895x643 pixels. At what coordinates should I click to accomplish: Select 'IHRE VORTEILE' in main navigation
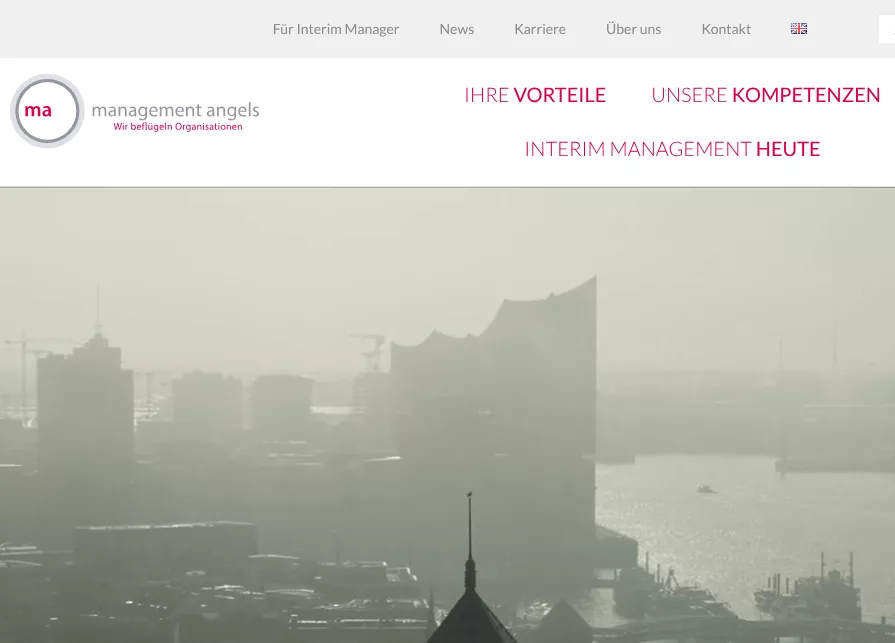[x=534, y=95]
